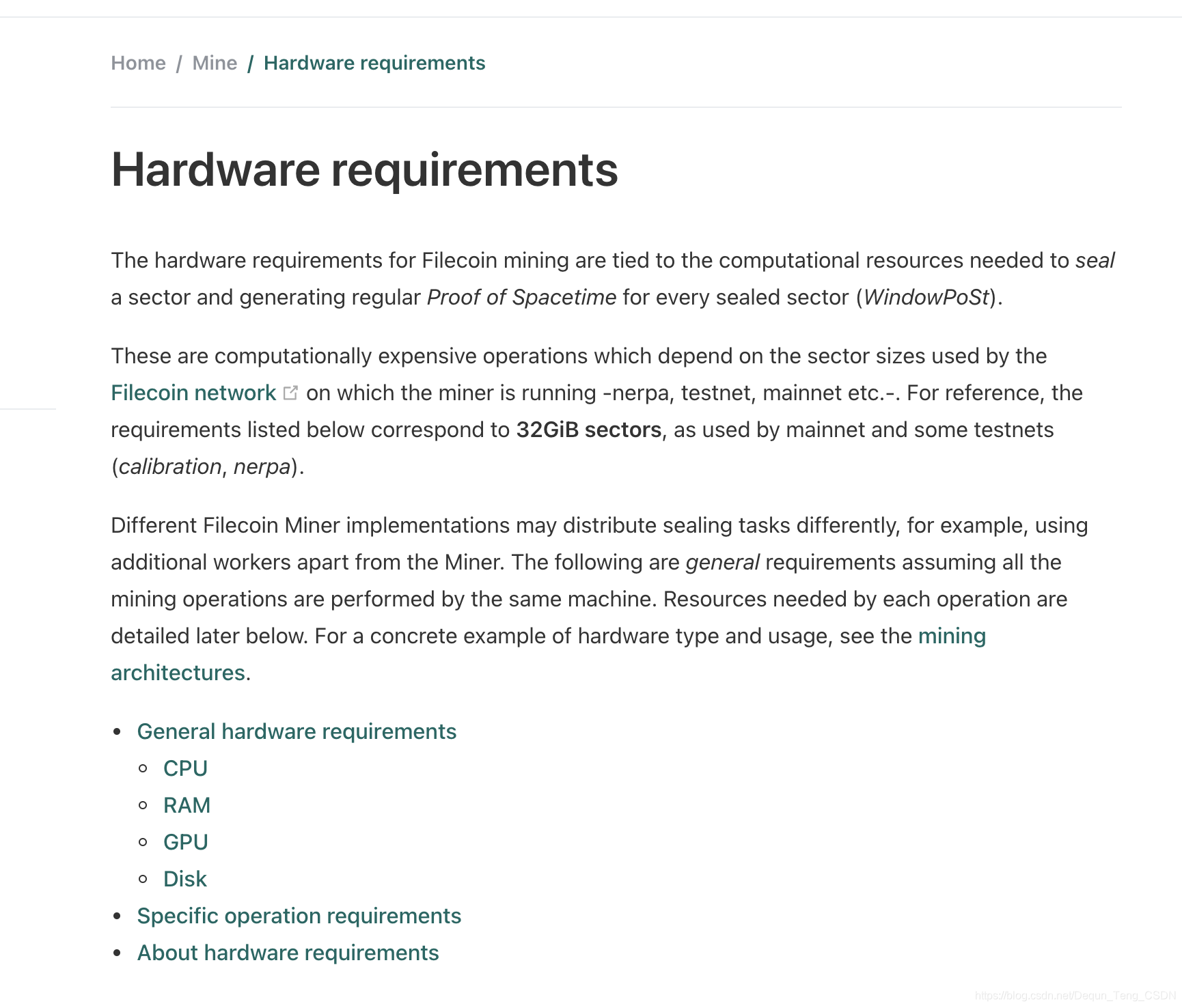Image resolution: width=1182 pixels, height=1008 pixels.
Task: Jump to General hardware requirements section
Action: 297,731
